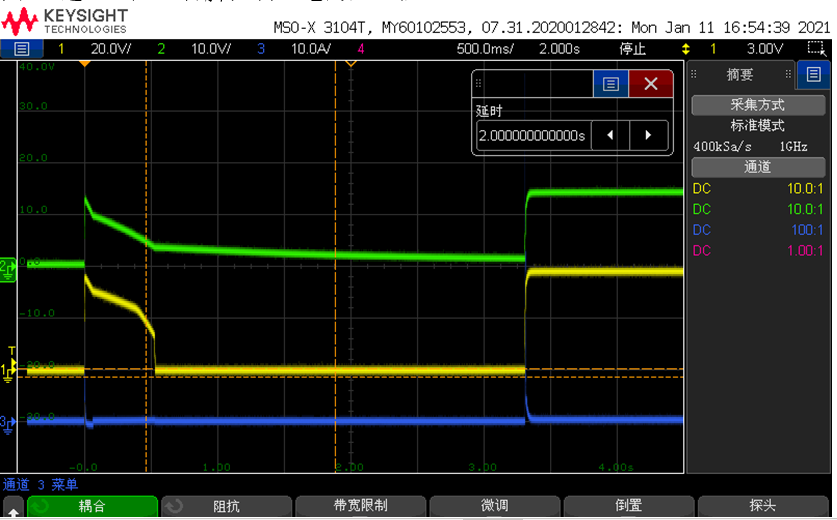Open the 阻抗 impedance softkey

coord(226,506)
